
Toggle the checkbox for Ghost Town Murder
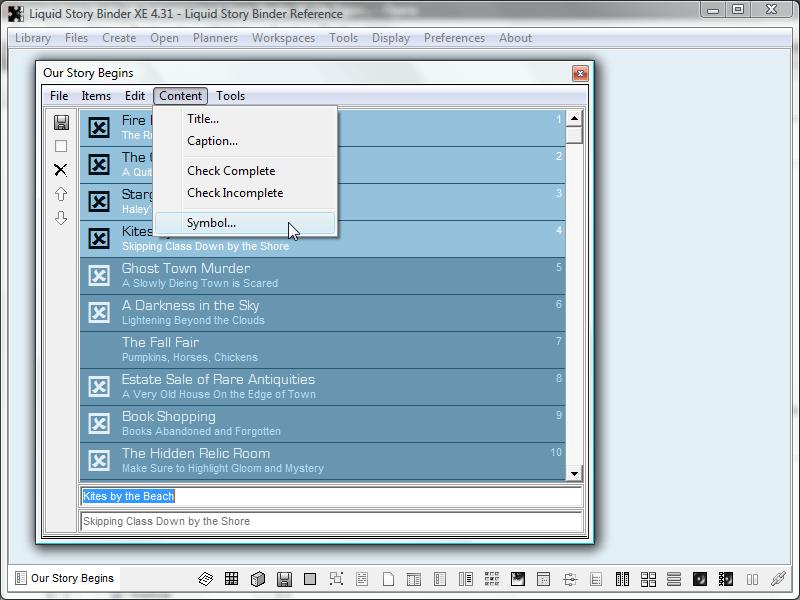(x=99, y=275)
